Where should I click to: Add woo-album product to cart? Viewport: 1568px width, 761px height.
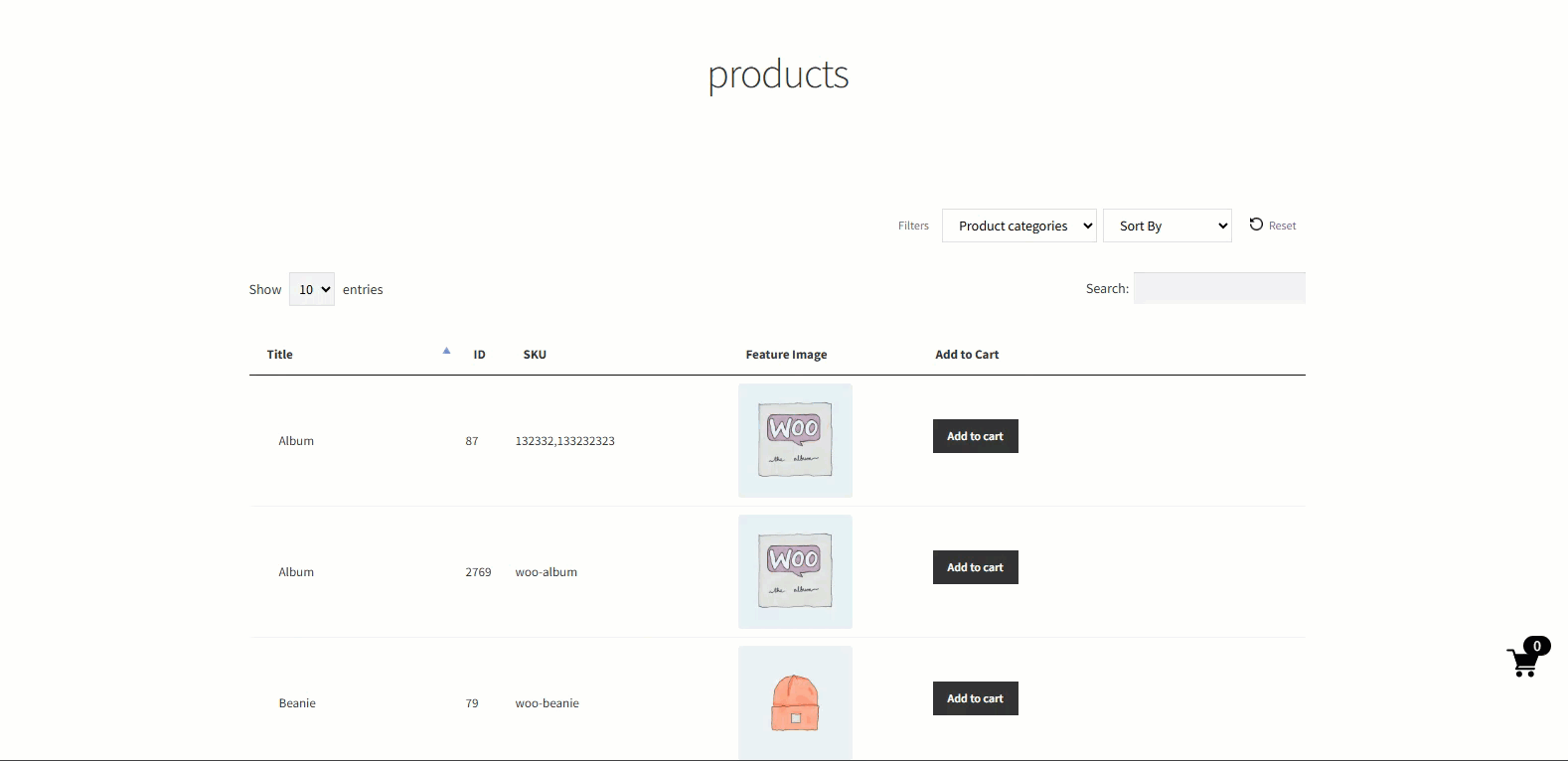[x=975, y=567]
